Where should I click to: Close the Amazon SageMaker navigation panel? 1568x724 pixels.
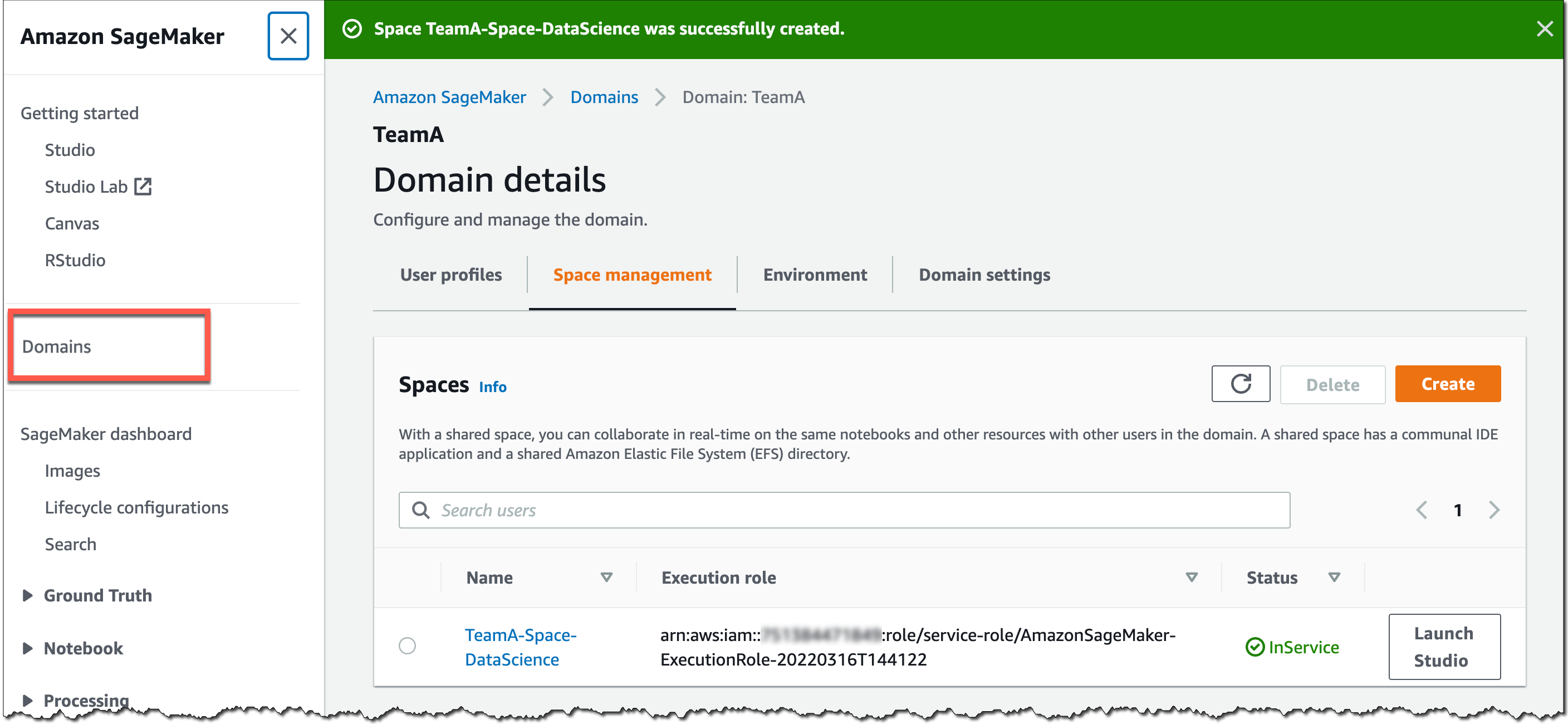point(288,36)
